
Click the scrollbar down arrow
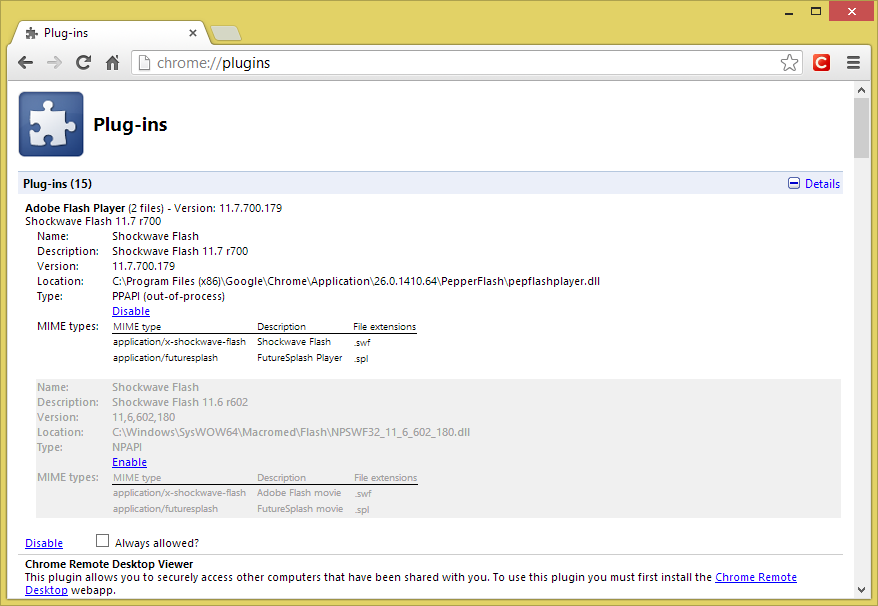pos(861,589)
